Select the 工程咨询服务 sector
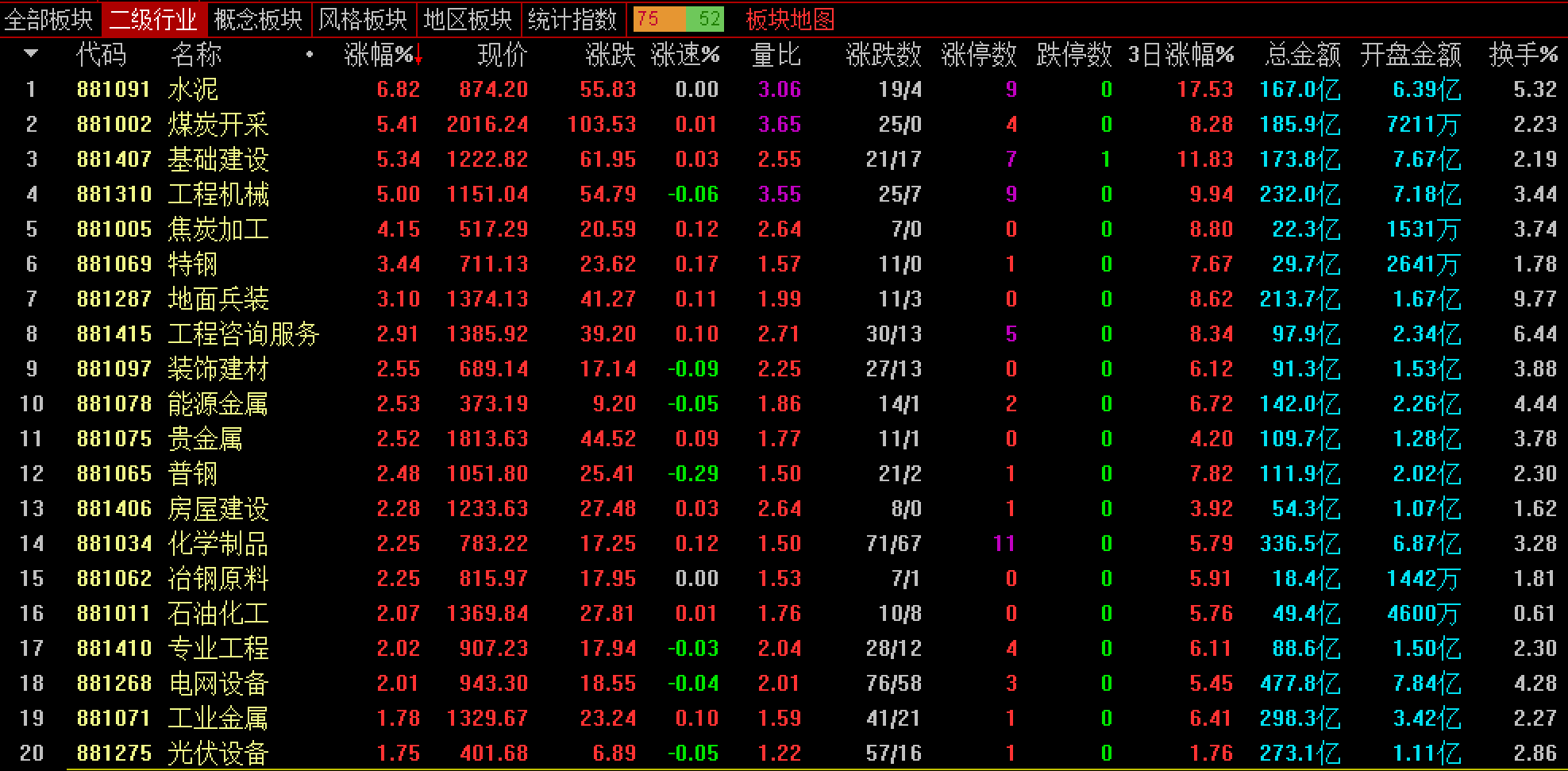The image size is (1568, 771). 244,334
